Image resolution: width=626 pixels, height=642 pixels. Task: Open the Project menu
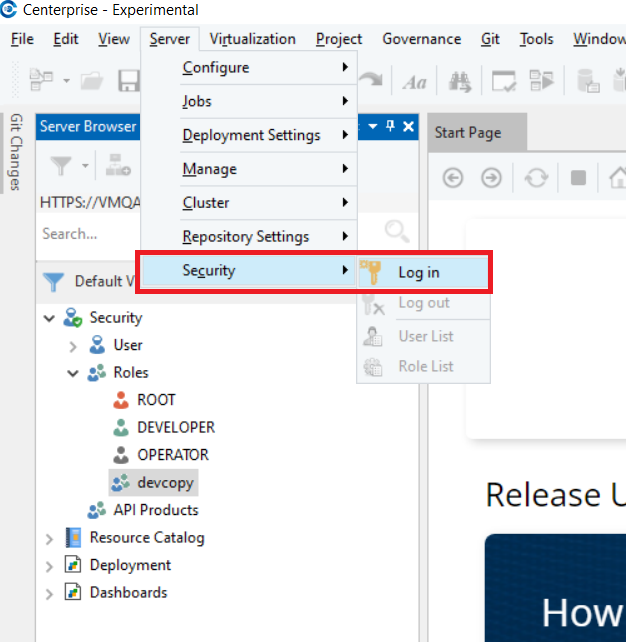tap(339, 39)
